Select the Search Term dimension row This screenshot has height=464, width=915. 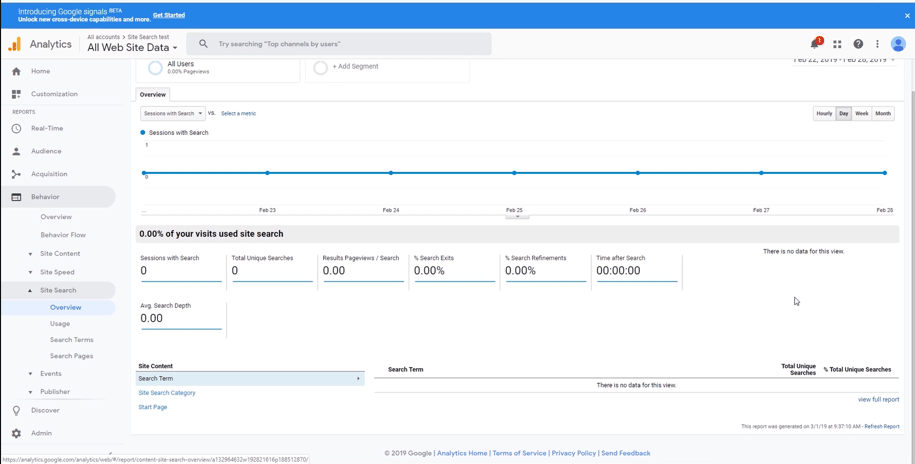pos(250,379)
